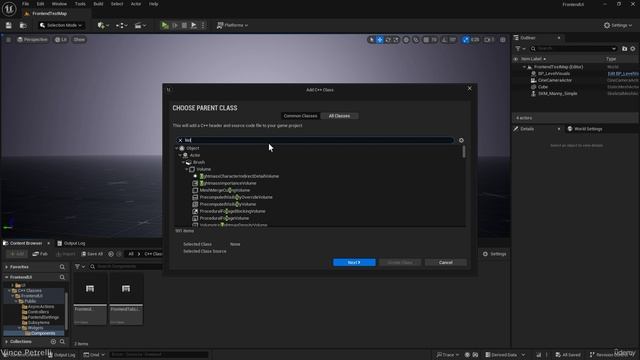
Task: Click the Unreal Engine logo icon
Action: 9,9
